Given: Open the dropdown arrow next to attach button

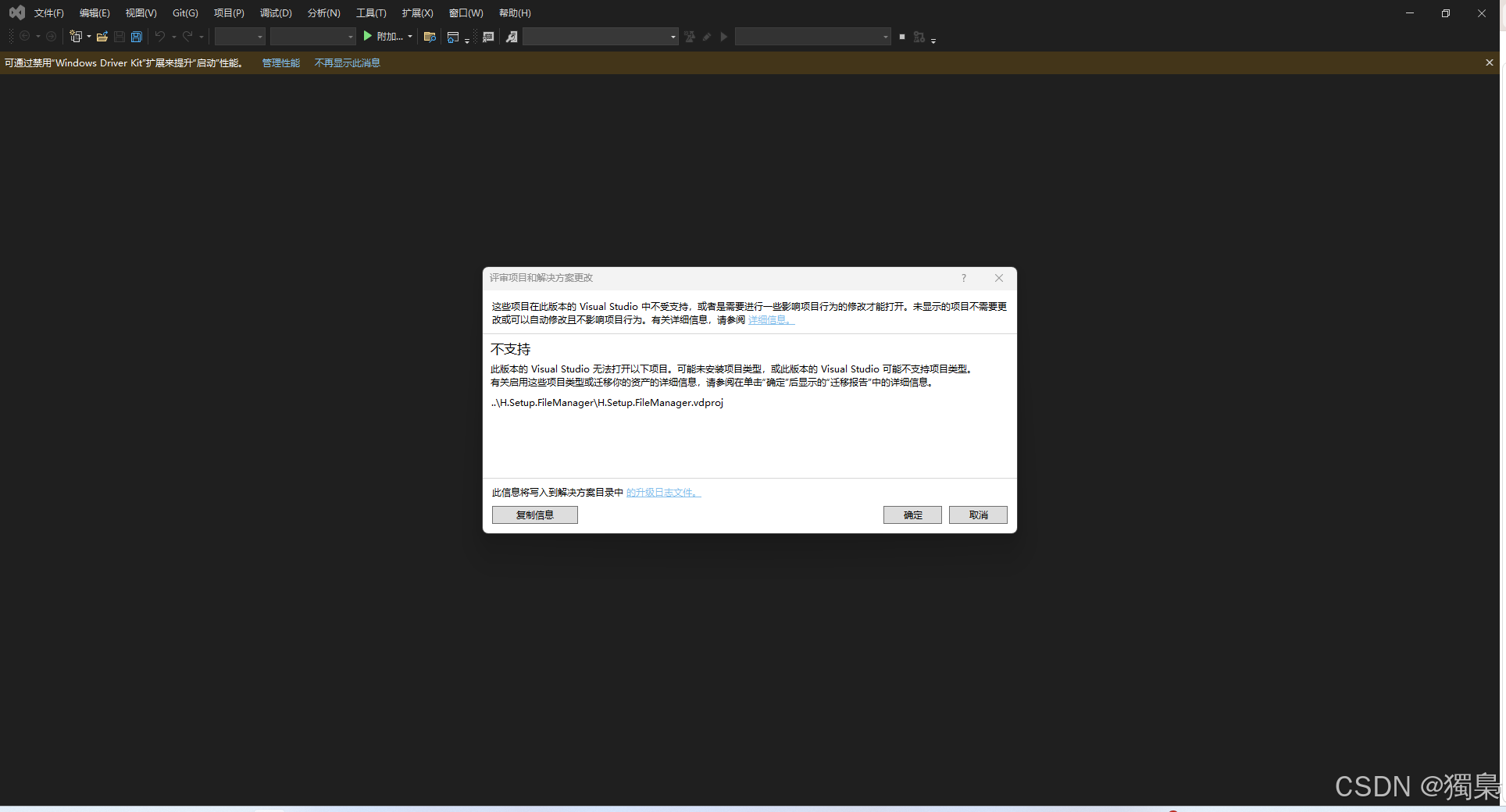Looking at the screenshot, I should pyautogui.click(x=409, y=37).
